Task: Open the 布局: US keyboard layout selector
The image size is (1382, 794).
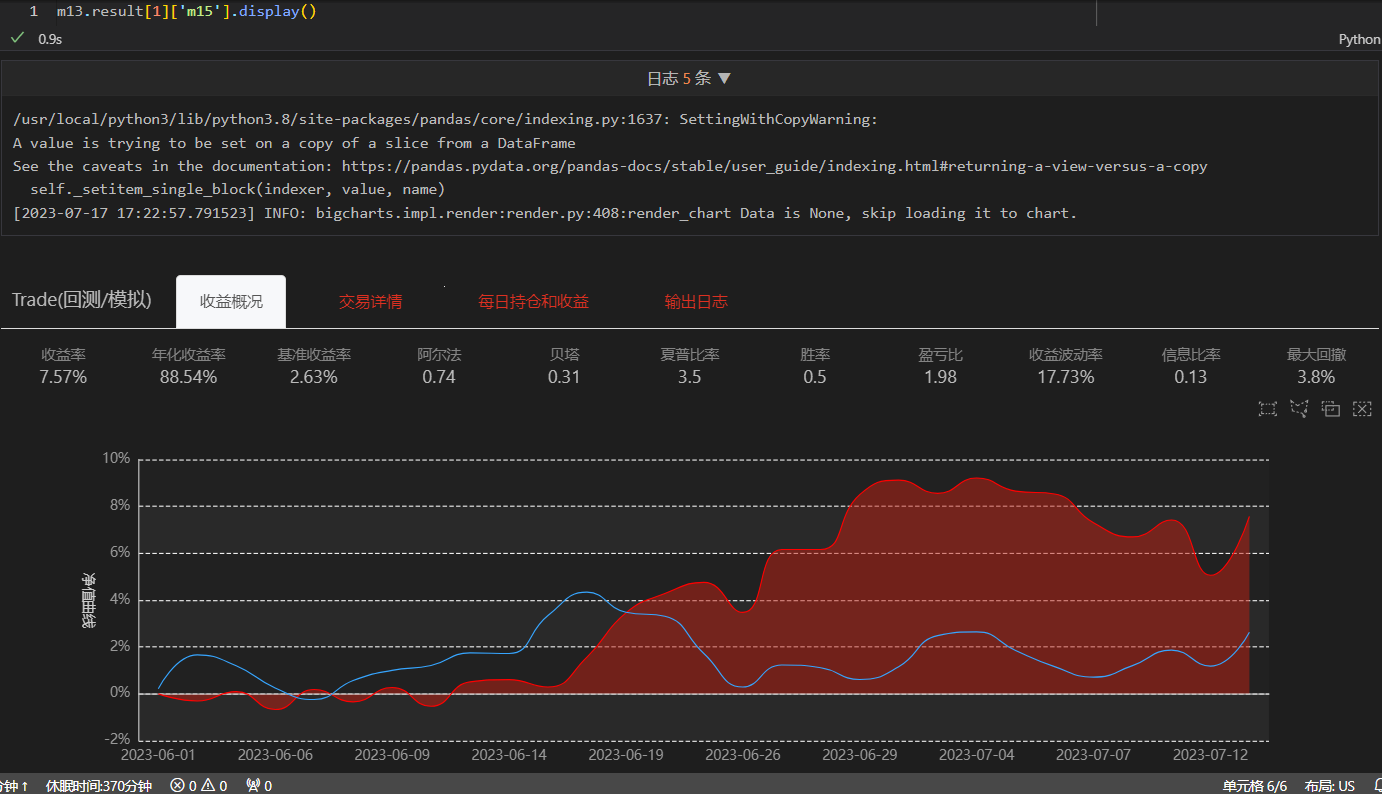Action: pyautogui.click(x=1330, y=786)
